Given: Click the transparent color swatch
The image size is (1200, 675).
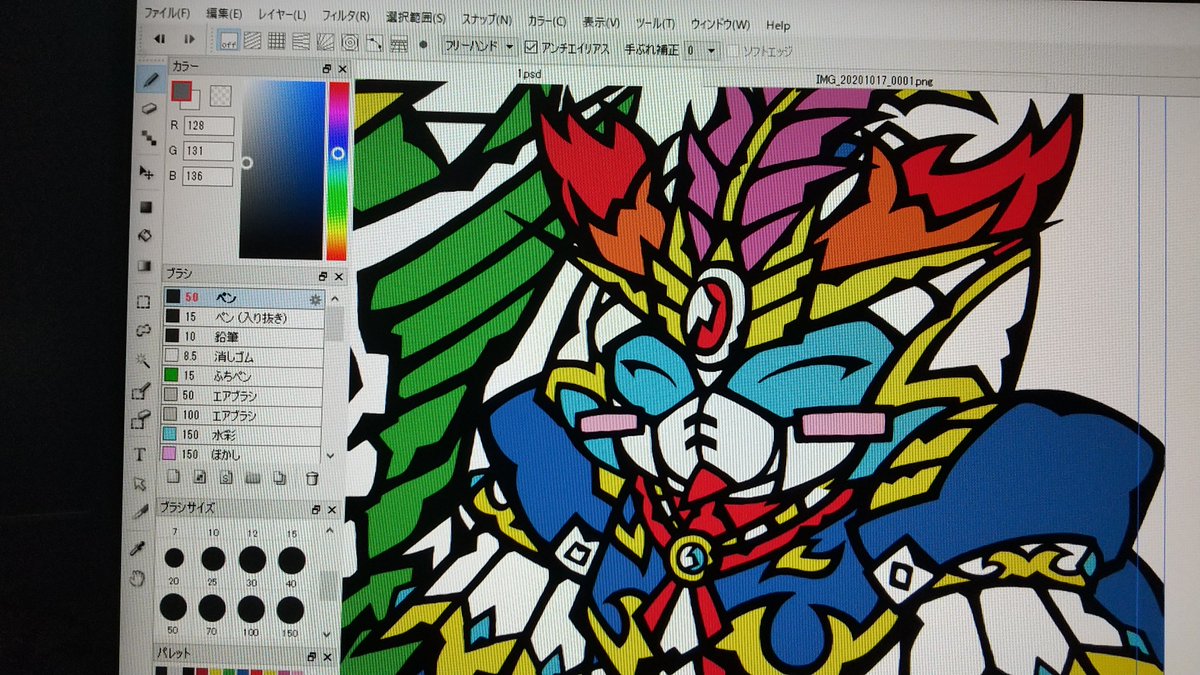Looking at the screenshot, I should tap(220, 95).
